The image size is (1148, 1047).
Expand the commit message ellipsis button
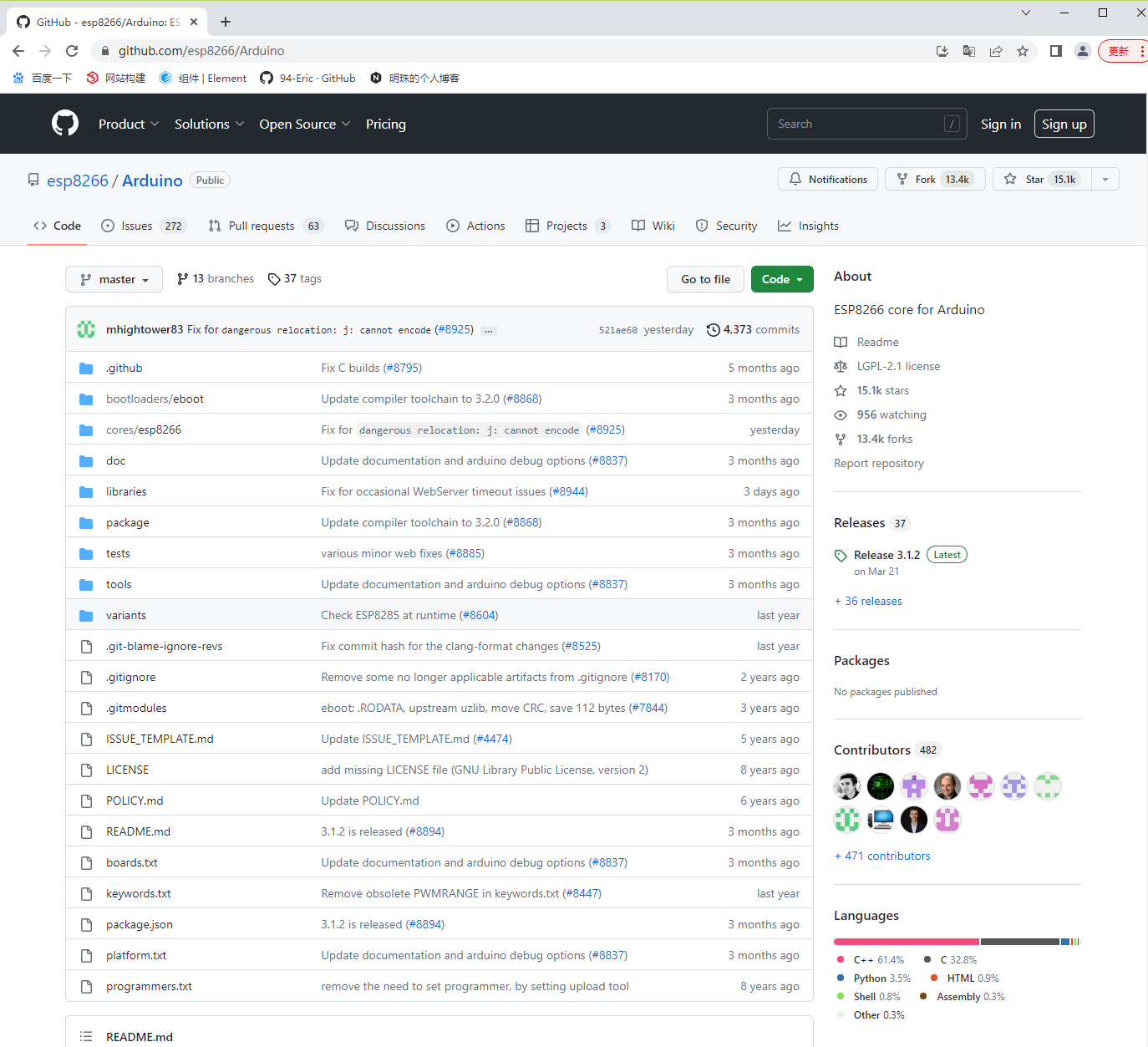point(489,330)
